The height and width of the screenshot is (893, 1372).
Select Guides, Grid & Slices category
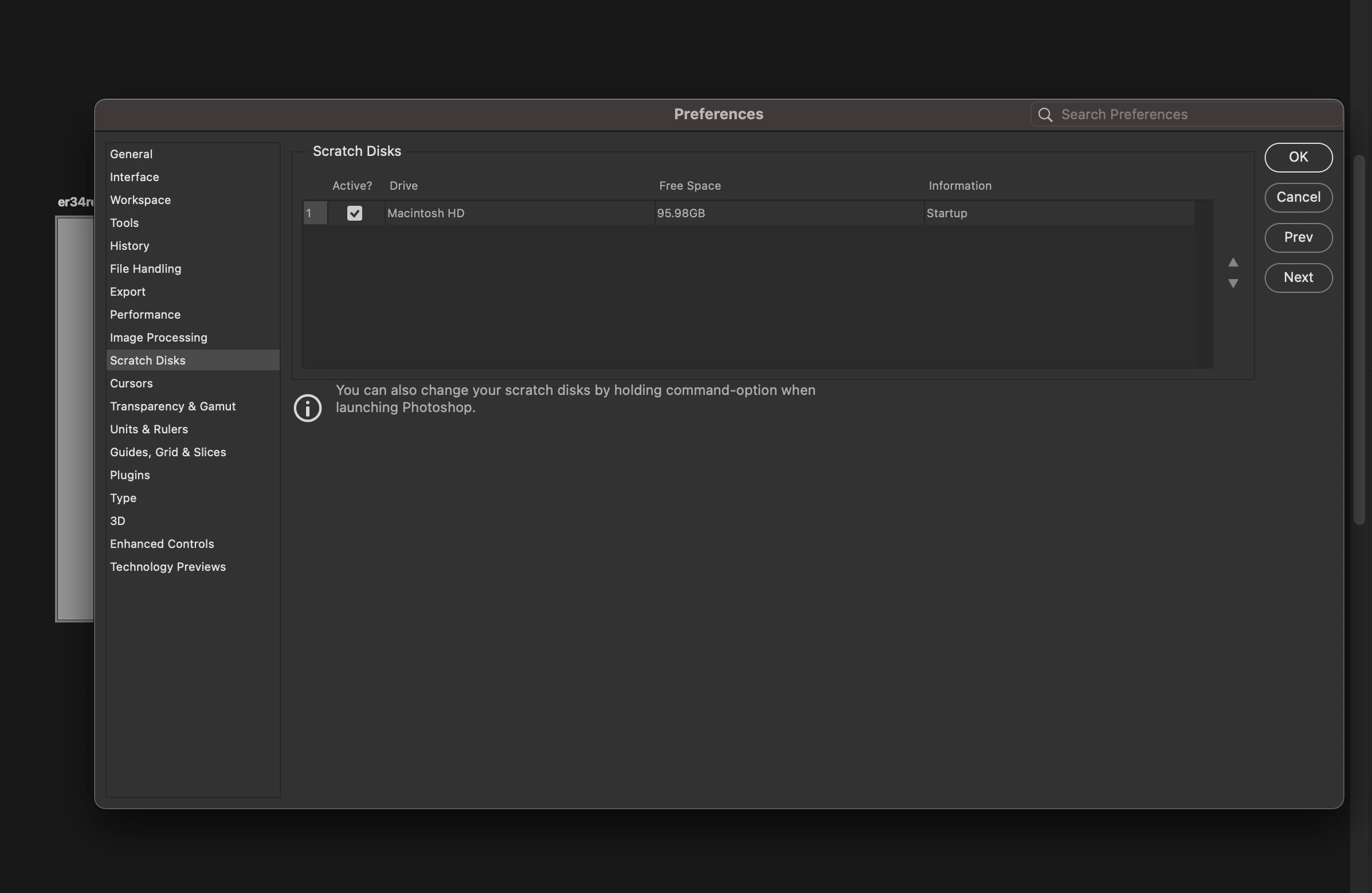[x=168, y=452]
